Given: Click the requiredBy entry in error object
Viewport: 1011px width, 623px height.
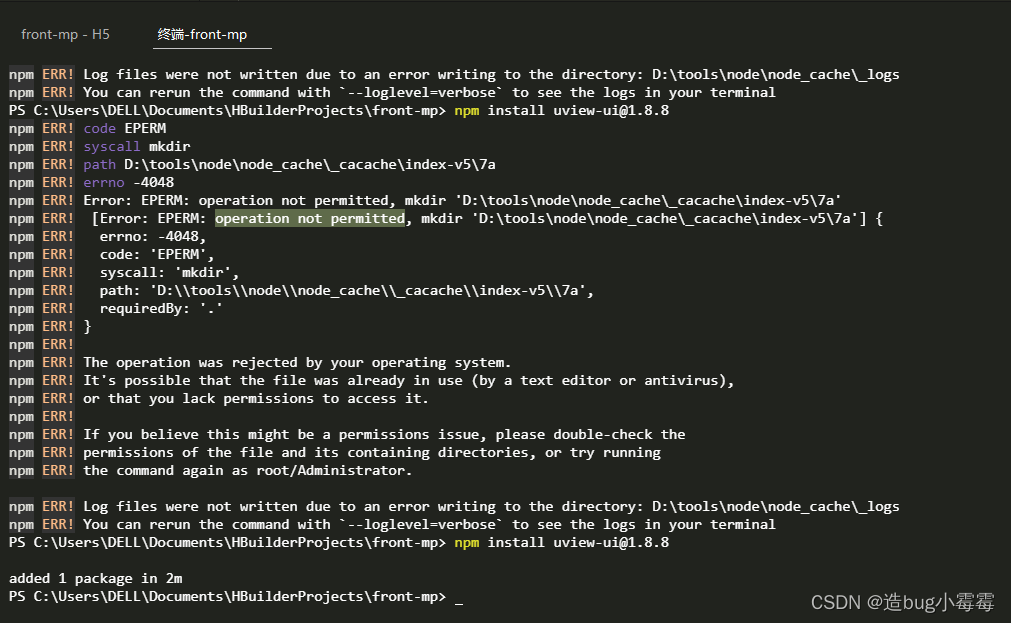Looking at the screenshot, I should 153,308.
